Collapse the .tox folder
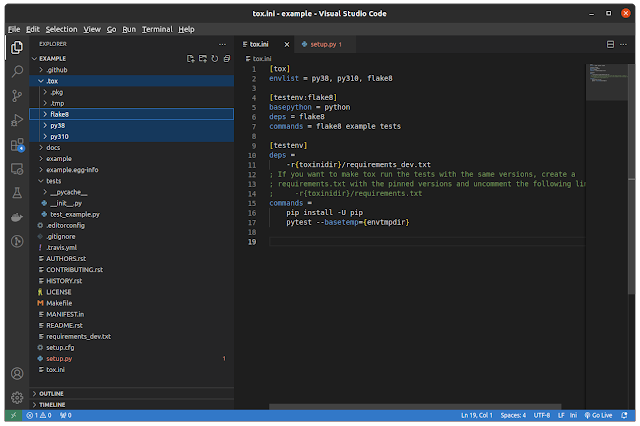The width and height of the screenshot is (640, 426). [x=131, y=81]
